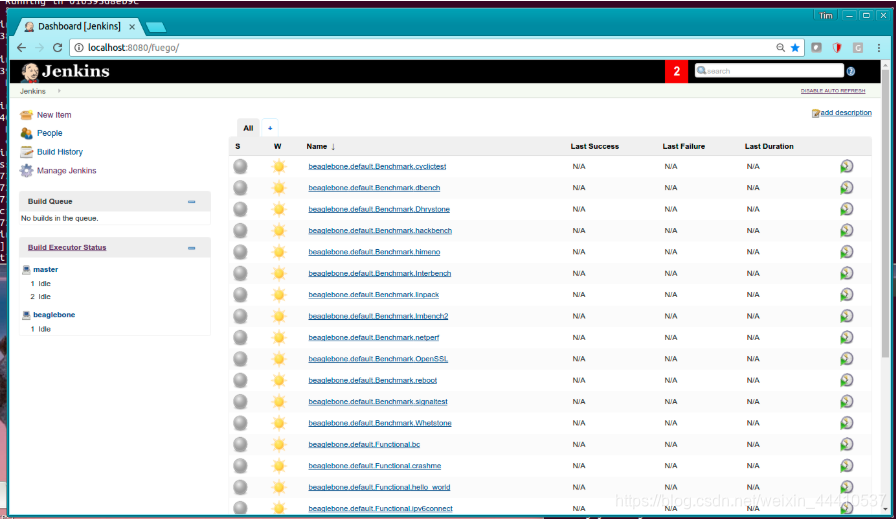Schedule a build for Benchmark.hackbench
The image size is (896, 519).
(x=846, y=230)
